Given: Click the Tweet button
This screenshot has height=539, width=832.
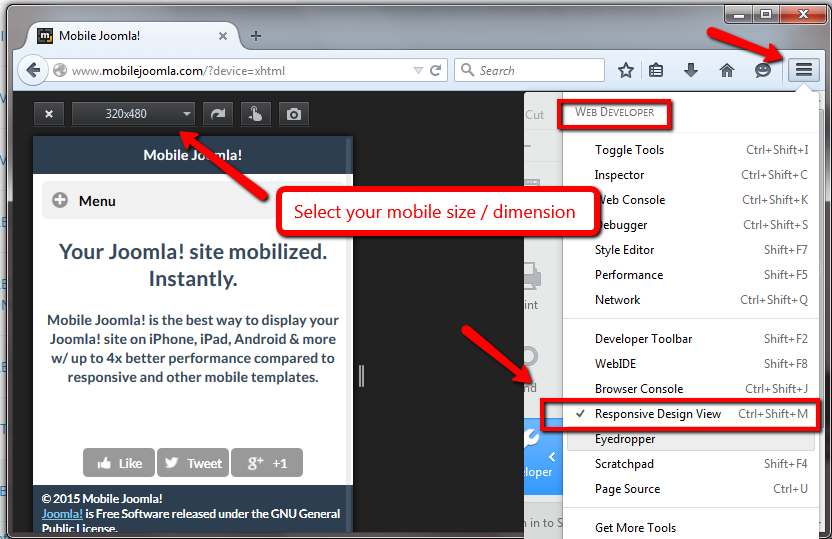Looking at the screenshot, I should click(193, 463).
